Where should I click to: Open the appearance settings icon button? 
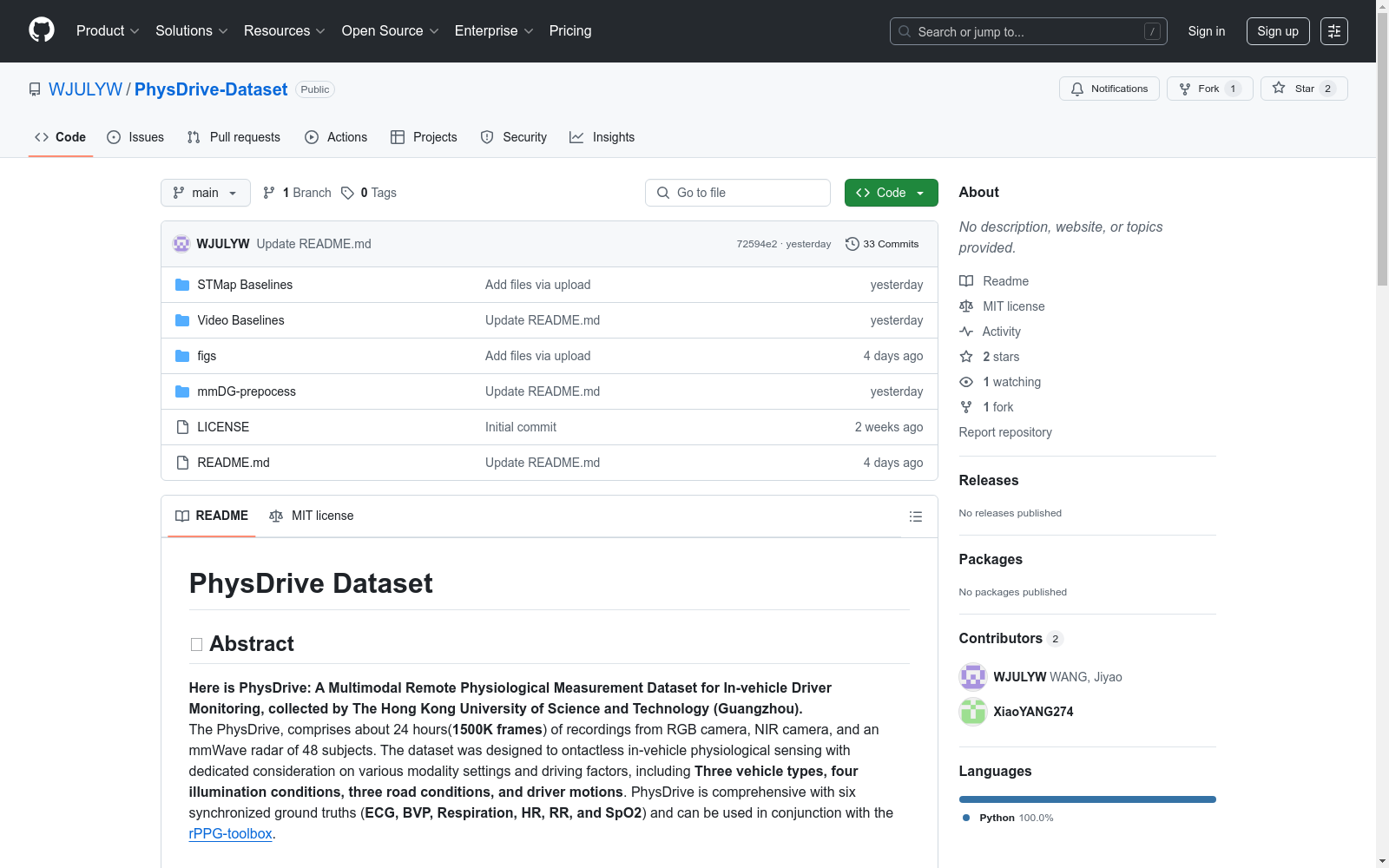pos(1334,31)
